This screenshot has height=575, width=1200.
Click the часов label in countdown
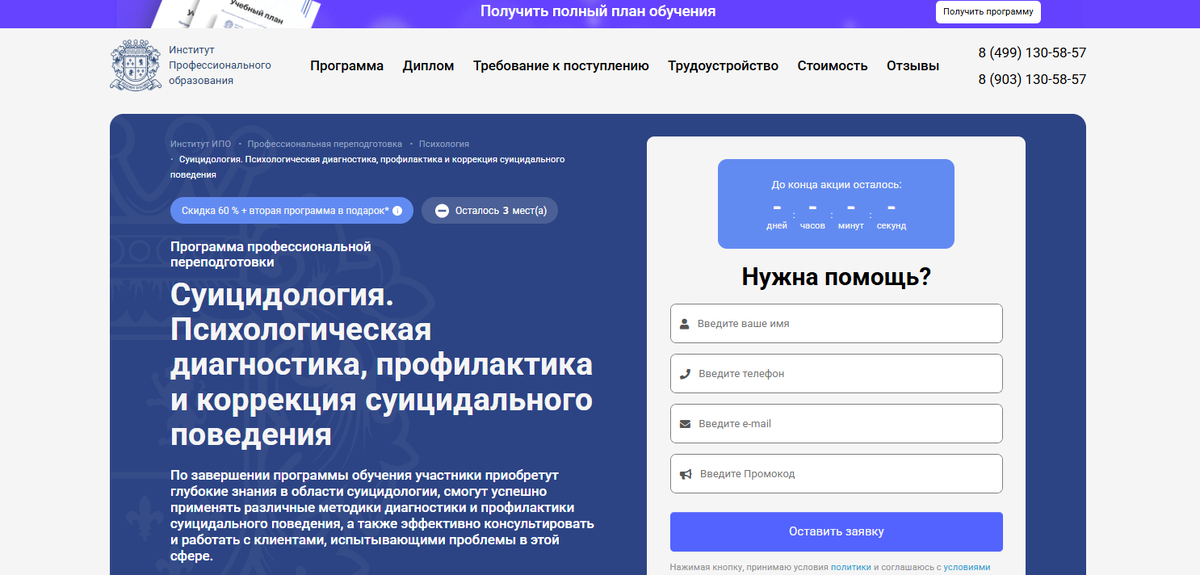tap(813, 226)
